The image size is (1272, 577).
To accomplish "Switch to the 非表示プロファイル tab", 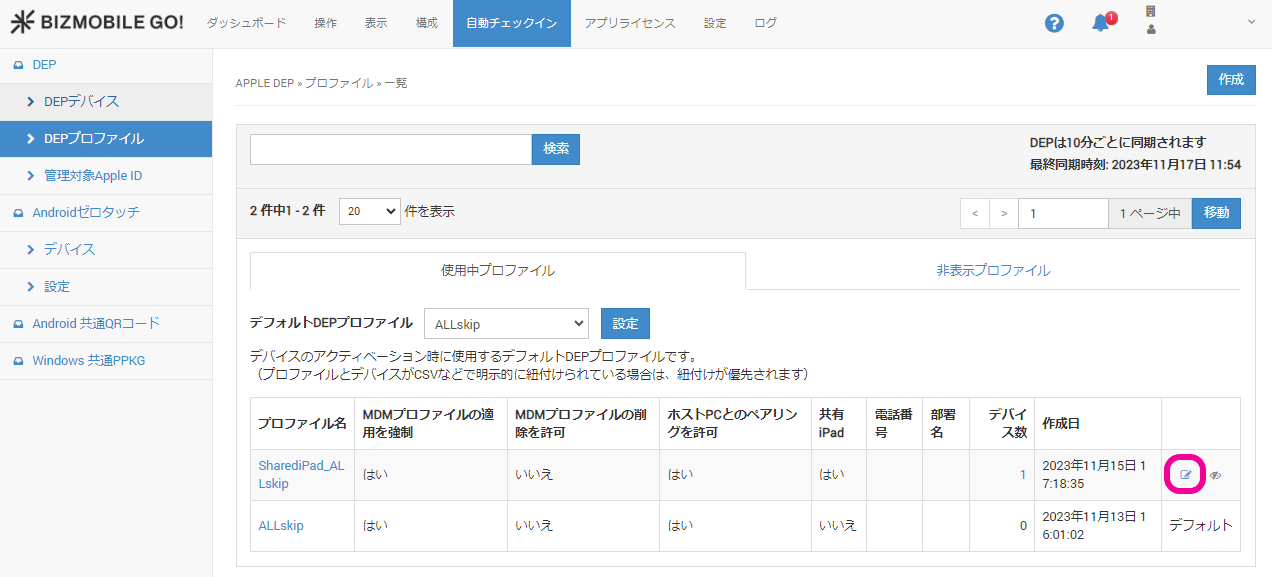I will click(992, 270).
